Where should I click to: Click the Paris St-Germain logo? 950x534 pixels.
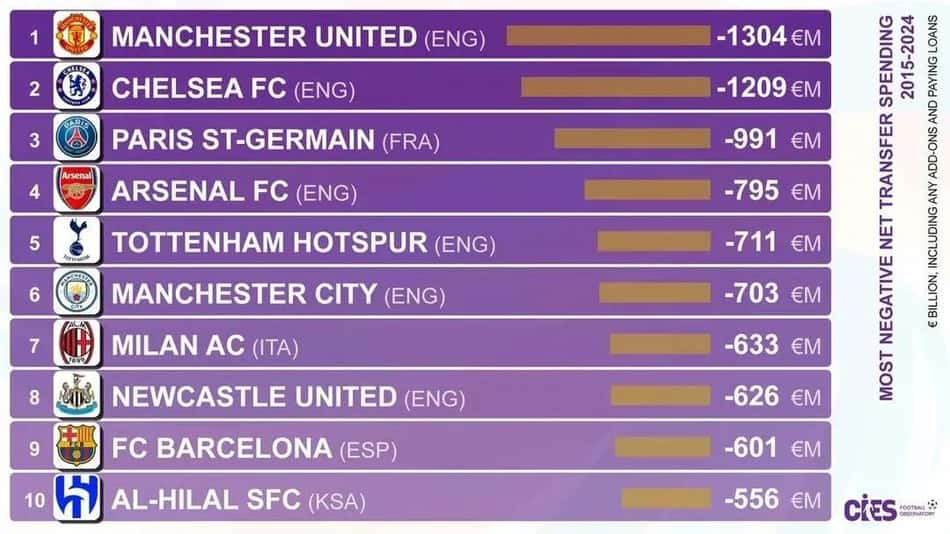pos(76,138)
